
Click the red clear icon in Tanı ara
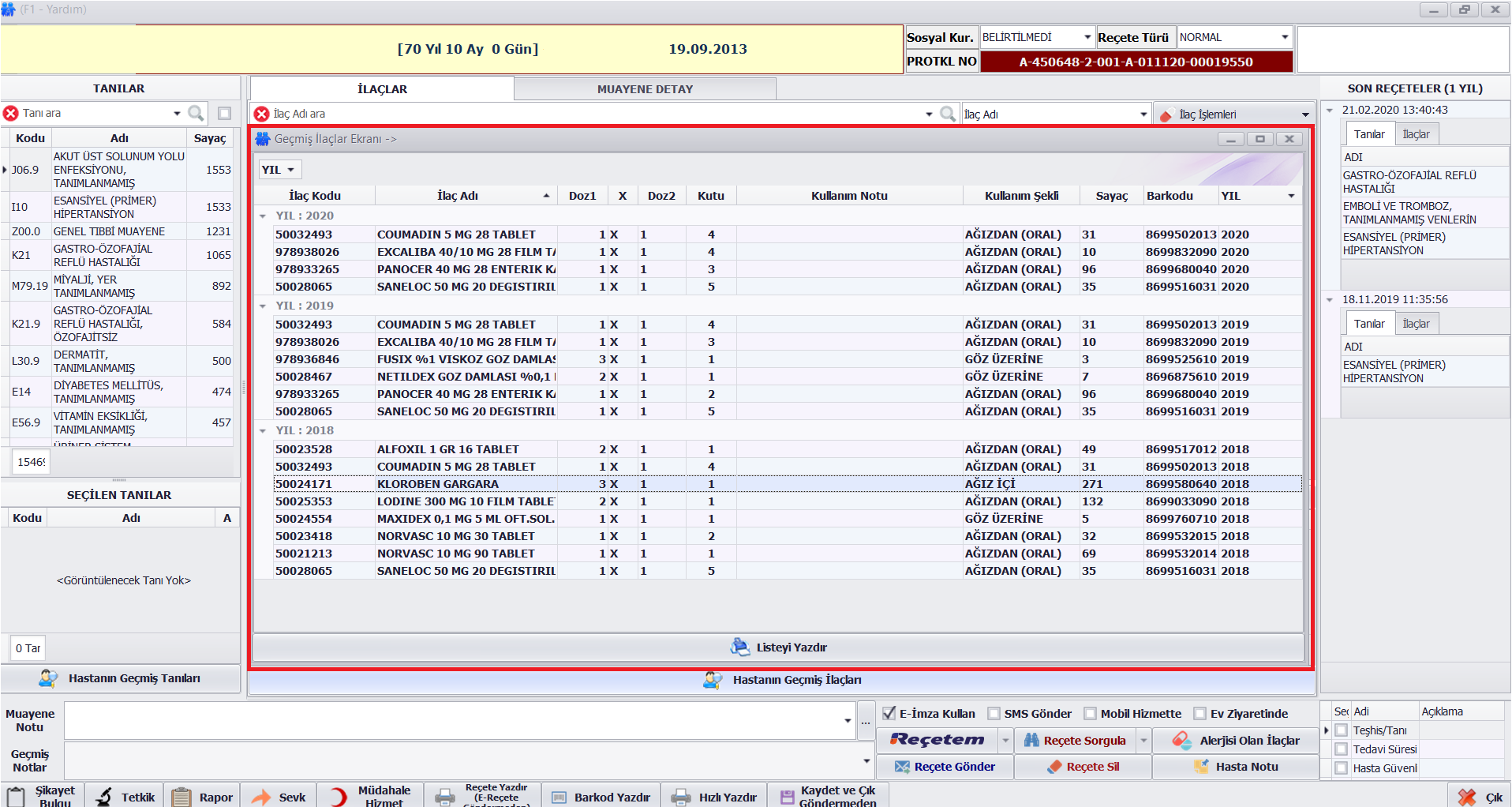tap(11, 113)
